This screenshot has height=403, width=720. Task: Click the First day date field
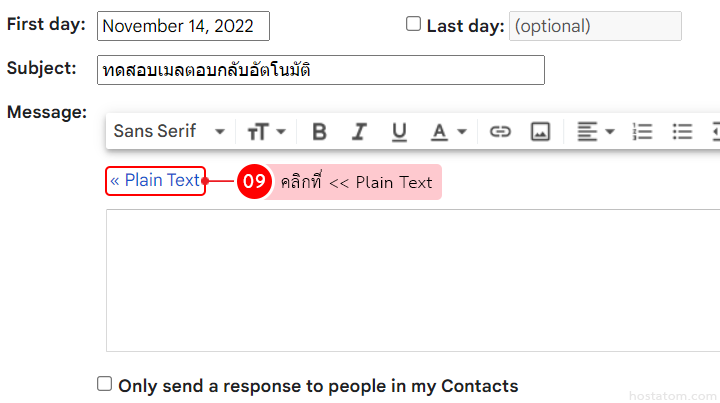pos(183,26)
